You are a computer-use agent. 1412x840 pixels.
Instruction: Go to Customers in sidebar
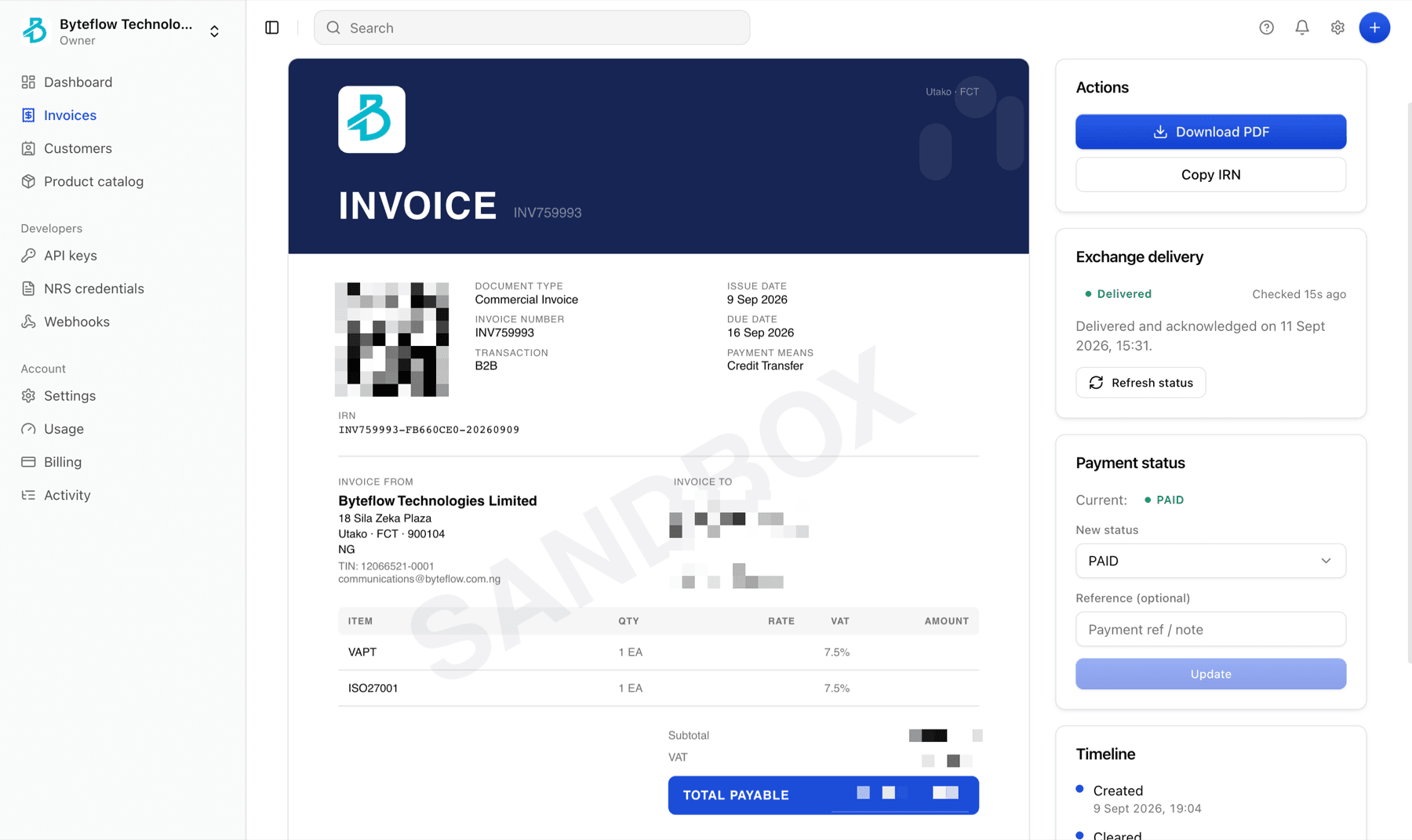tap(122, 148)
